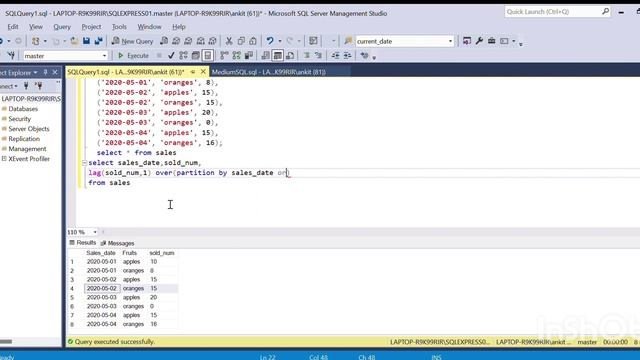Pin the SQLQuery1.sql tab
The width and height of the screenshot is (640, 360).
point(193,72)
